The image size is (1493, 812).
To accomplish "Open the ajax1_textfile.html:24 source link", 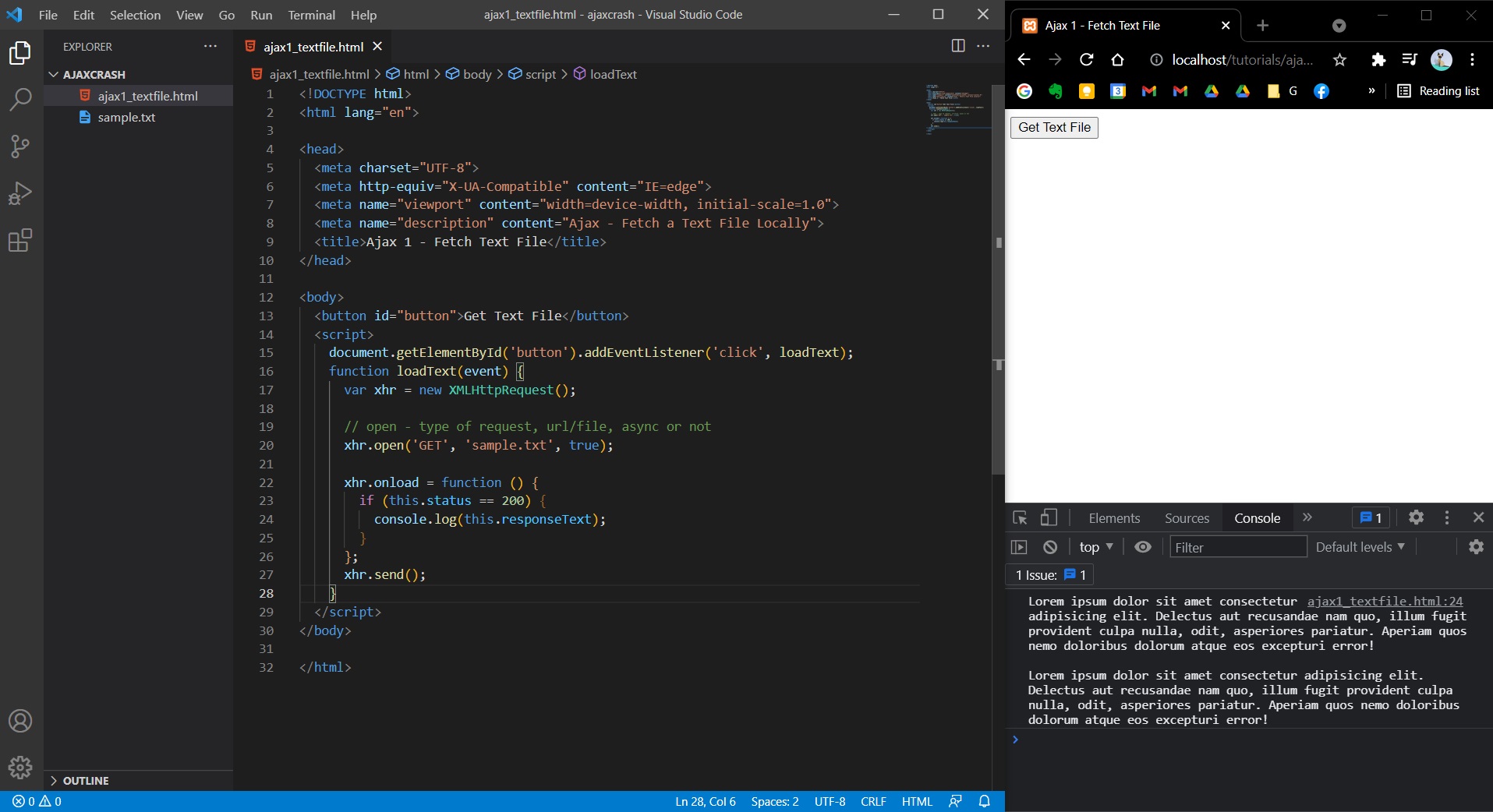I will [1385, 601].
